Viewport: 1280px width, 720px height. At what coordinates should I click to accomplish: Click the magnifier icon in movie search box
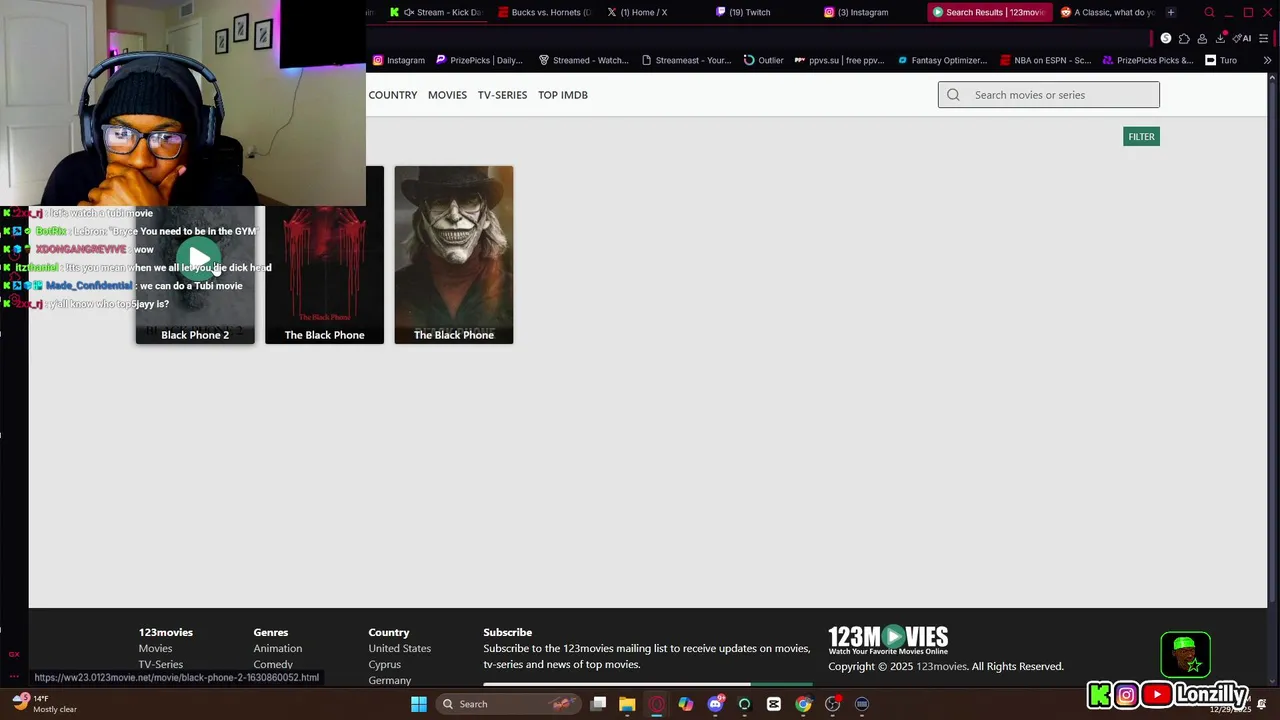953,95
